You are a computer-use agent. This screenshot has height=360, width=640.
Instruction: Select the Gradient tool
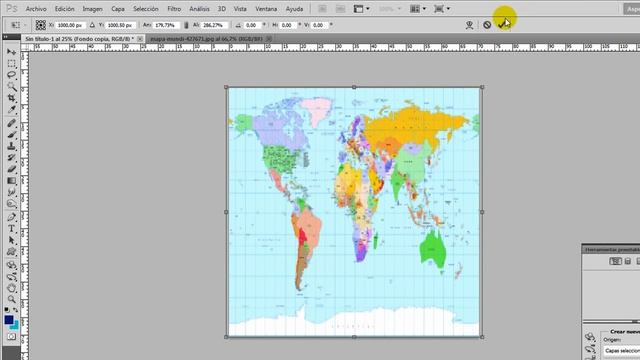pos(11,180)
